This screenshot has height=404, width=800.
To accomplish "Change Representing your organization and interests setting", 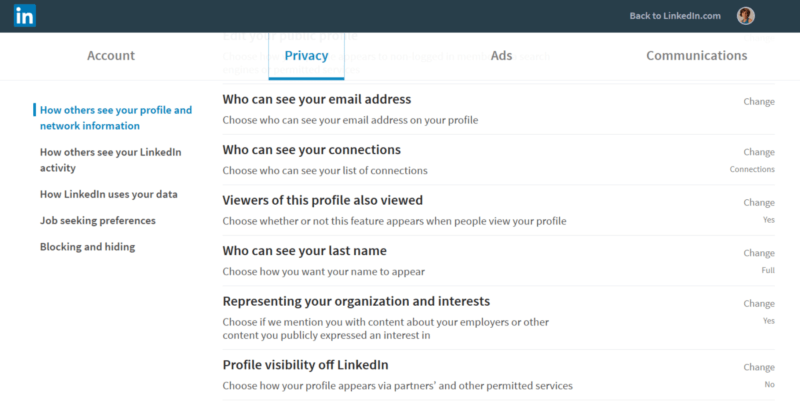I will coord(759,304).
